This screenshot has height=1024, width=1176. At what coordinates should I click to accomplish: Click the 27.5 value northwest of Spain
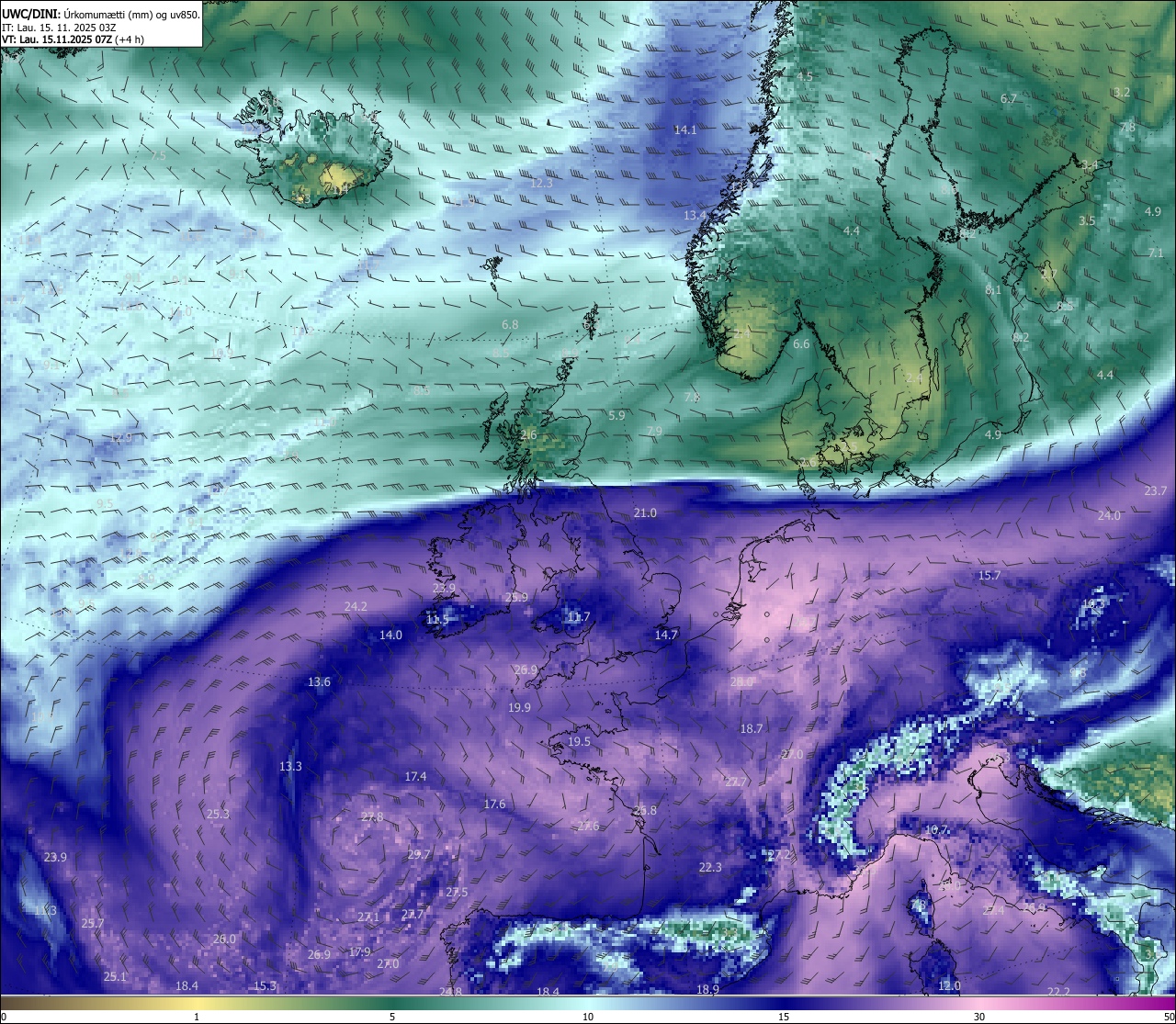pos(457,893)
